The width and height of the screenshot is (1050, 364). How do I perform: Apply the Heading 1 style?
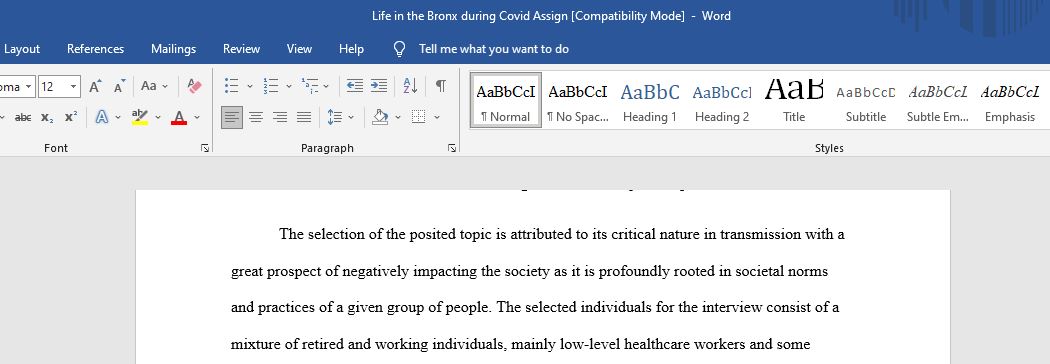650,100
